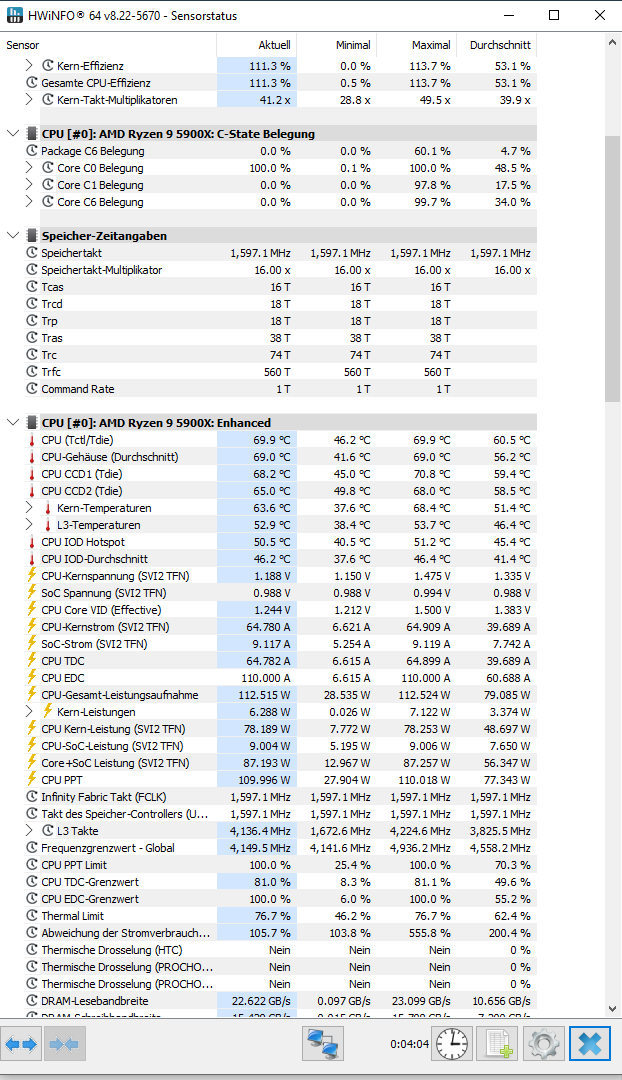Click lightning icon of CPU EDC row

click(32, 678)
